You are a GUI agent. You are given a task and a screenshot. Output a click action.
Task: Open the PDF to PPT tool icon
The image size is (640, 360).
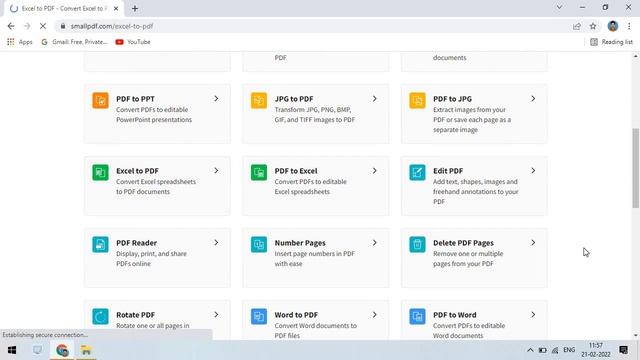click(100, 100)
